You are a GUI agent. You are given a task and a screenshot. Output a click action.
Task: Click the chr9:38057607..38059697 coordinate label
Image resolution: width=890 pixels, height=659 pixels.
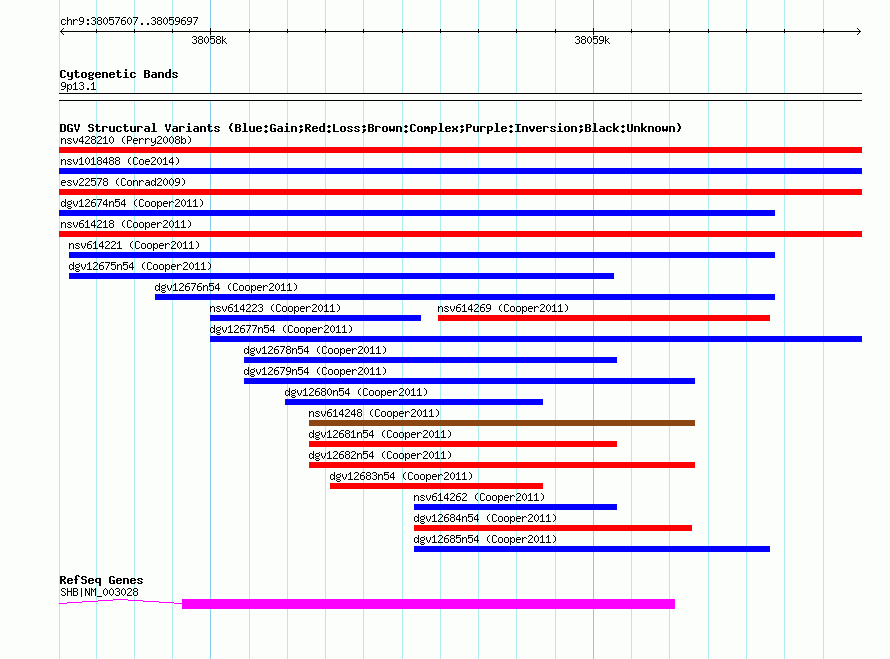click(x=129, y=21)
